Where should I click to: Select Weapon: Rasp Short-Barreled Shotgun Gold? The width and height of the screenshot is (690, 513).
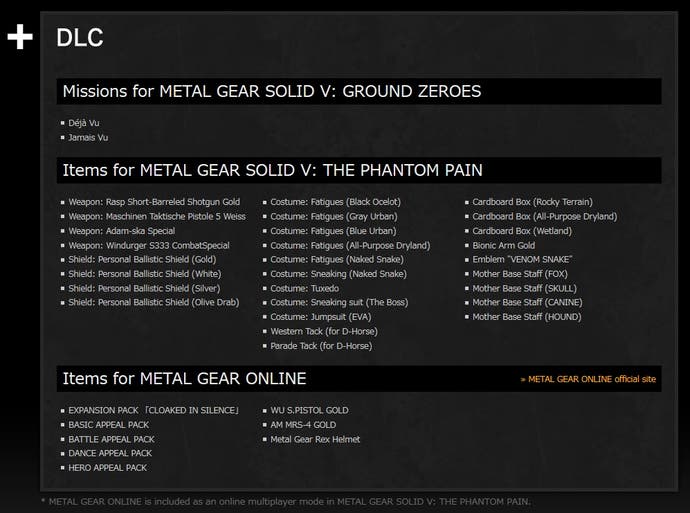pyautogui.click(x=154, y=202)
